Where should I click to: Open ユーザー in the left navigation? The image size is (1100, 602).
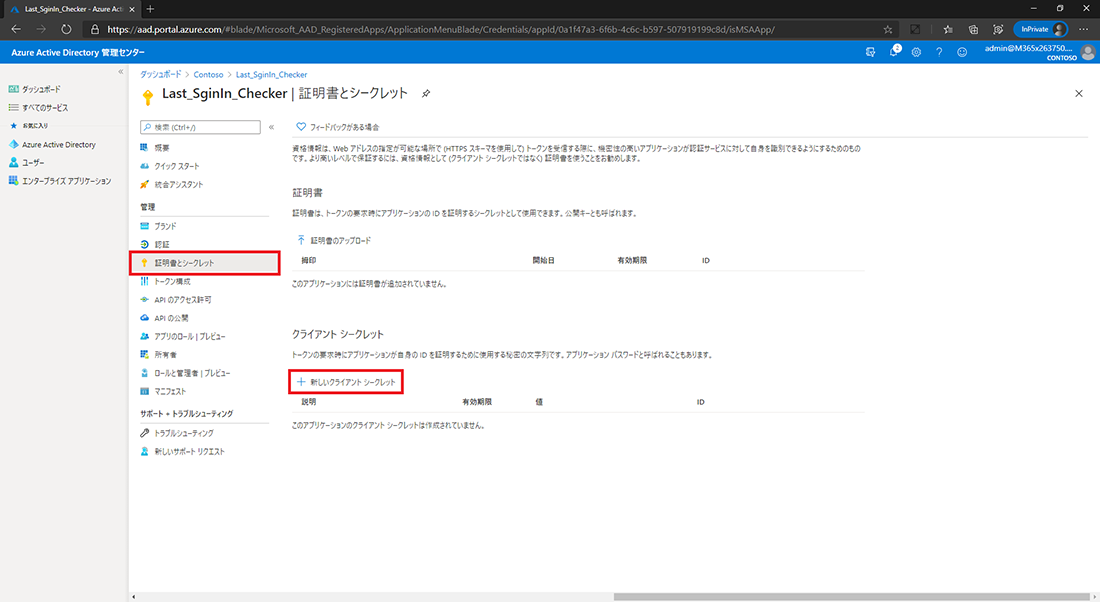[x=26, y=162]
